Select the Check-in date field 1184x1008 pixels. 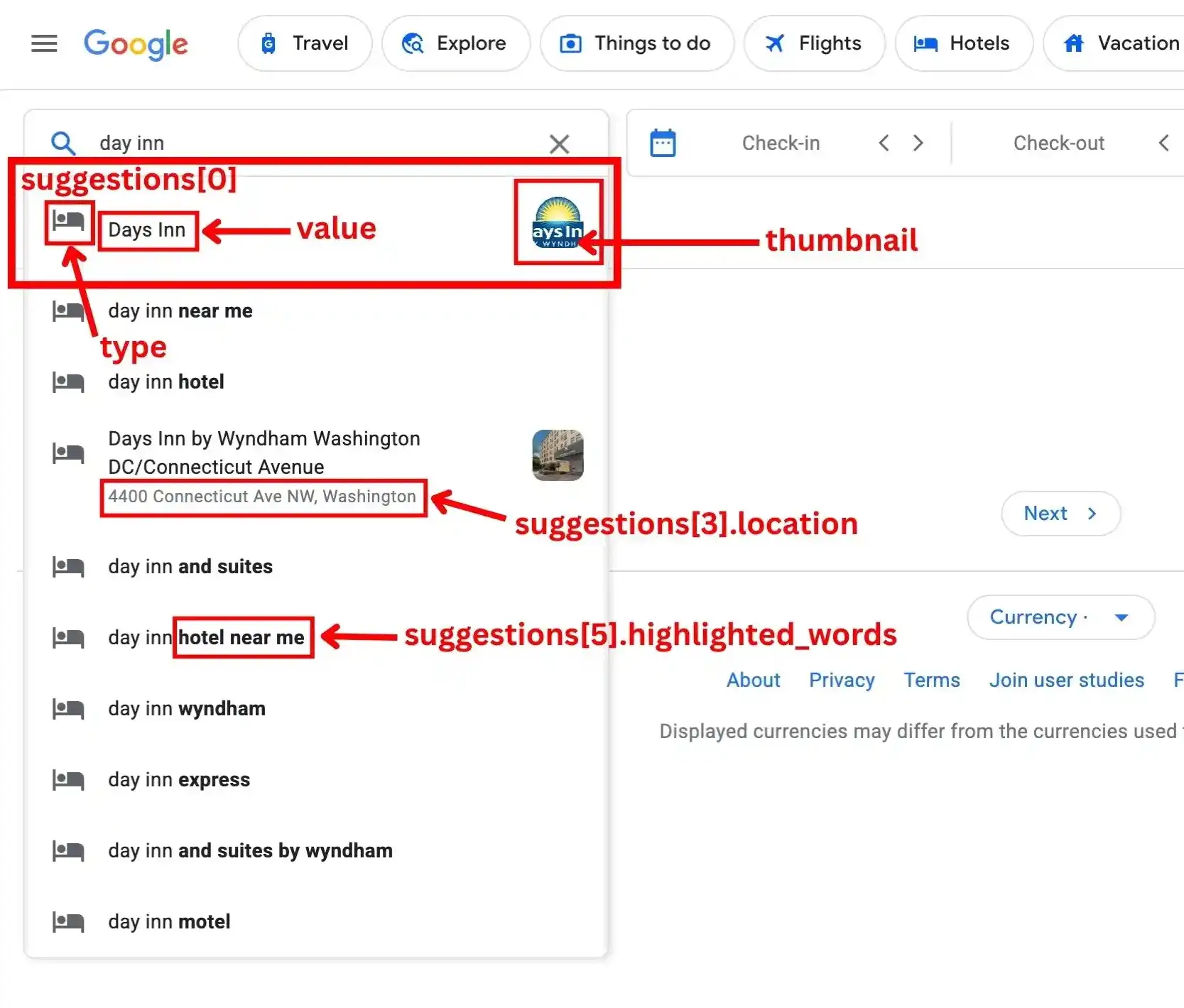point(781,143)
